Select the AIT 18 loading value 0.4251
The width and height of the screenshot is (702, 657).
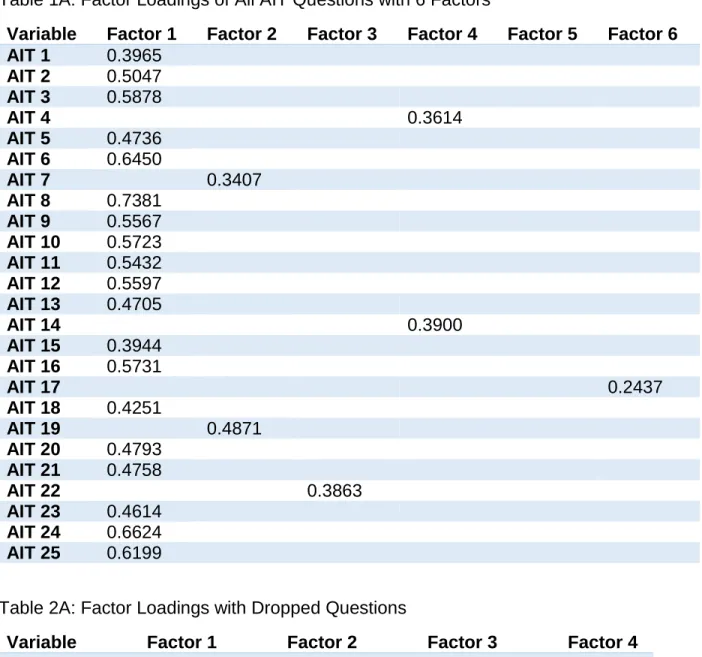(134, 408)
